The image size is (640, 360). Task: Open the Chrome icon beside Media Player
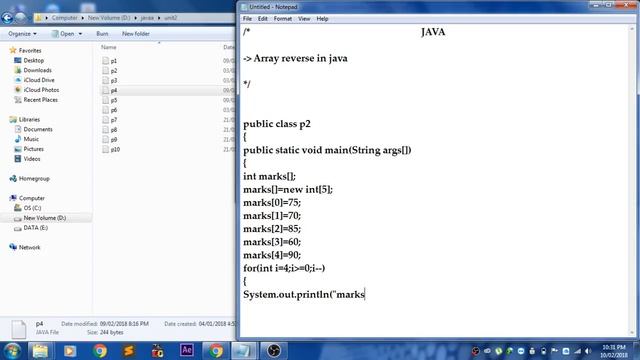tap(99, 351)
